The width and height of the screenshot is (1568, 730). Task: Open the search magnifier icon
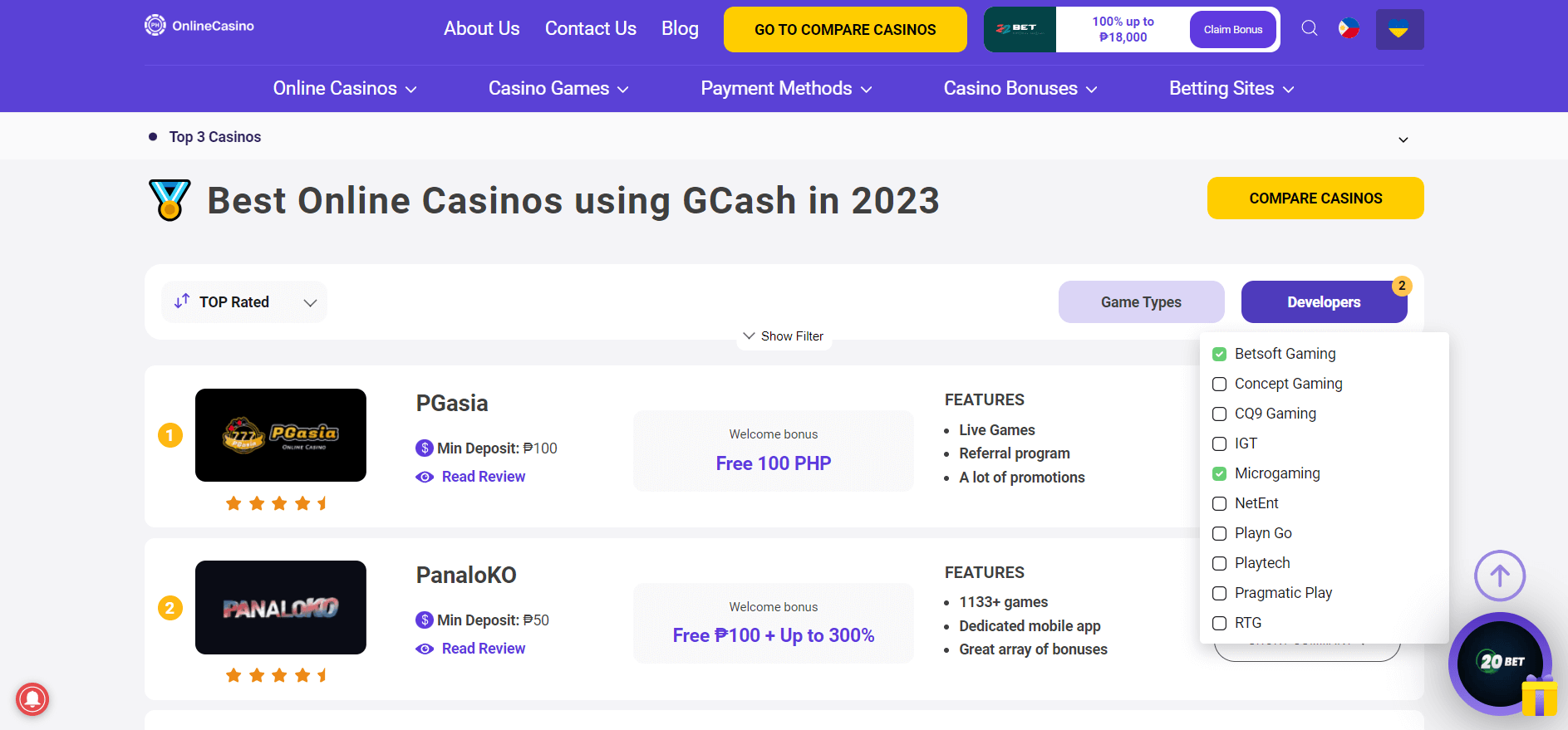[x=1310, y=28]
